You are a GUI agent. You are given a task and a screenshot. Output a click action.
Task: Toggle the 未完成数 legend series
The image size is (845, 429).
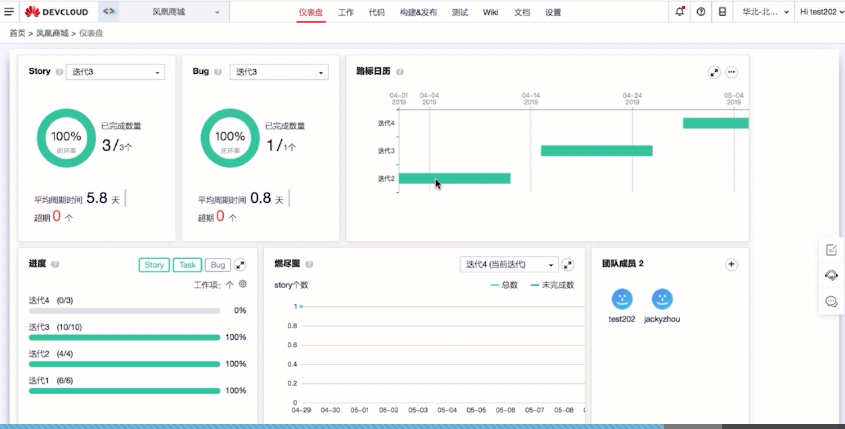point(552,285)
